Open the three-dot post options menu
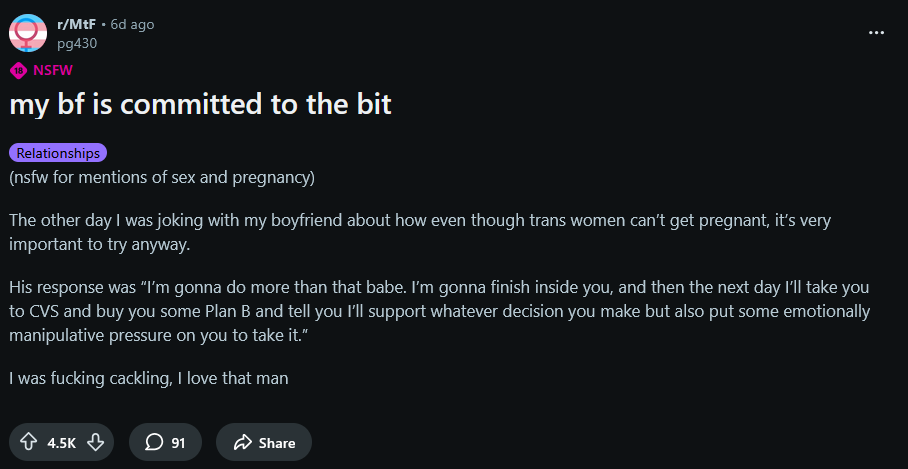This screenshot has width=908, height=469. pos(877,33)
